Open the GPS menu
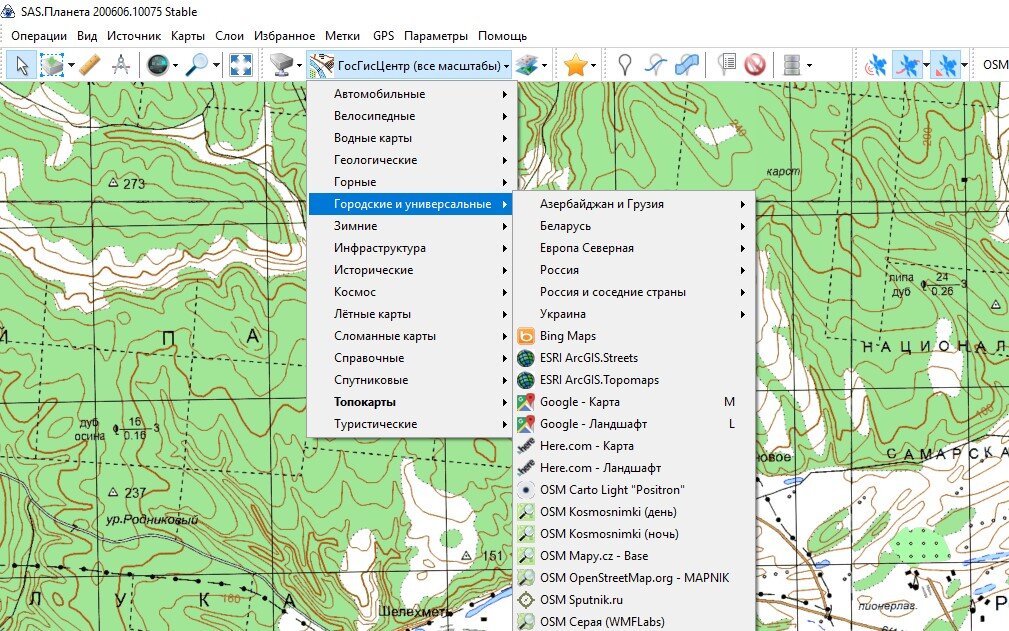 tap(384, 36)
